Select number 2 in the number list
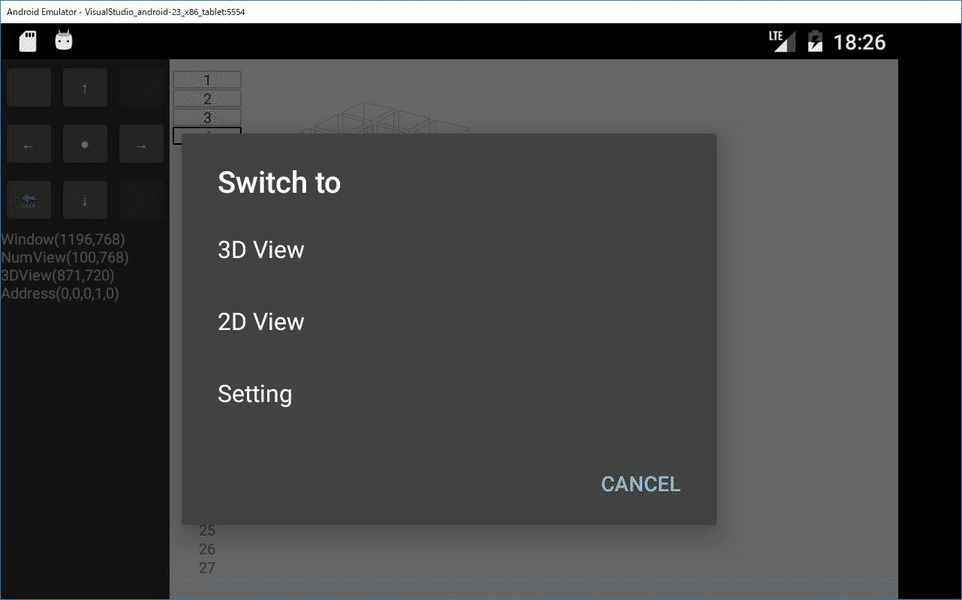 pyautogui.click(x=207, y=99)
